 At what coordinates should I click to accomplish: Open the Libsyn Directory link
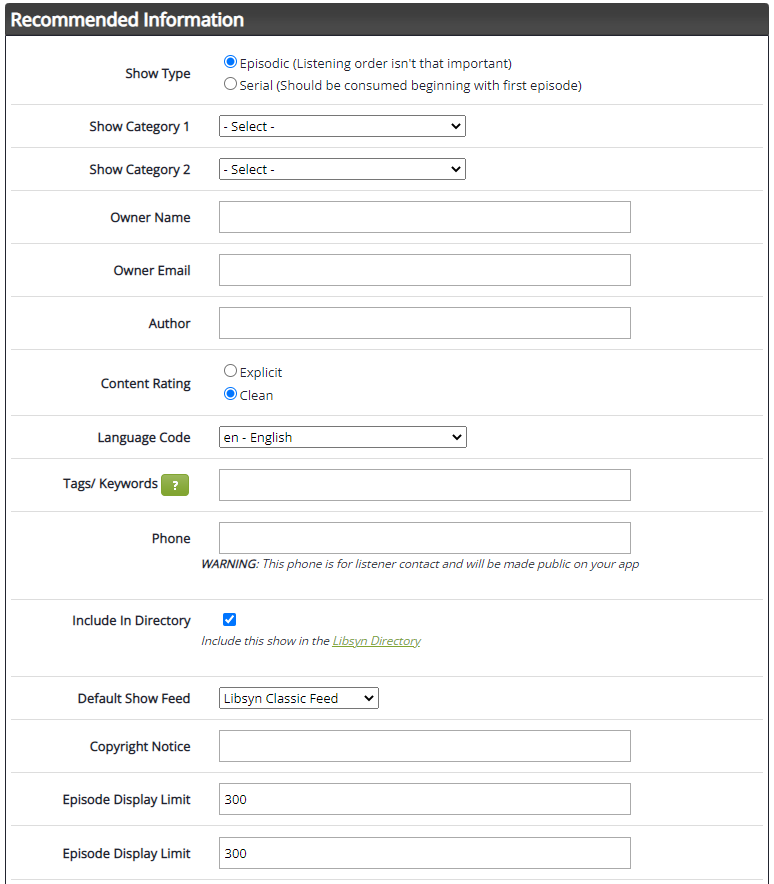[377, 641]
